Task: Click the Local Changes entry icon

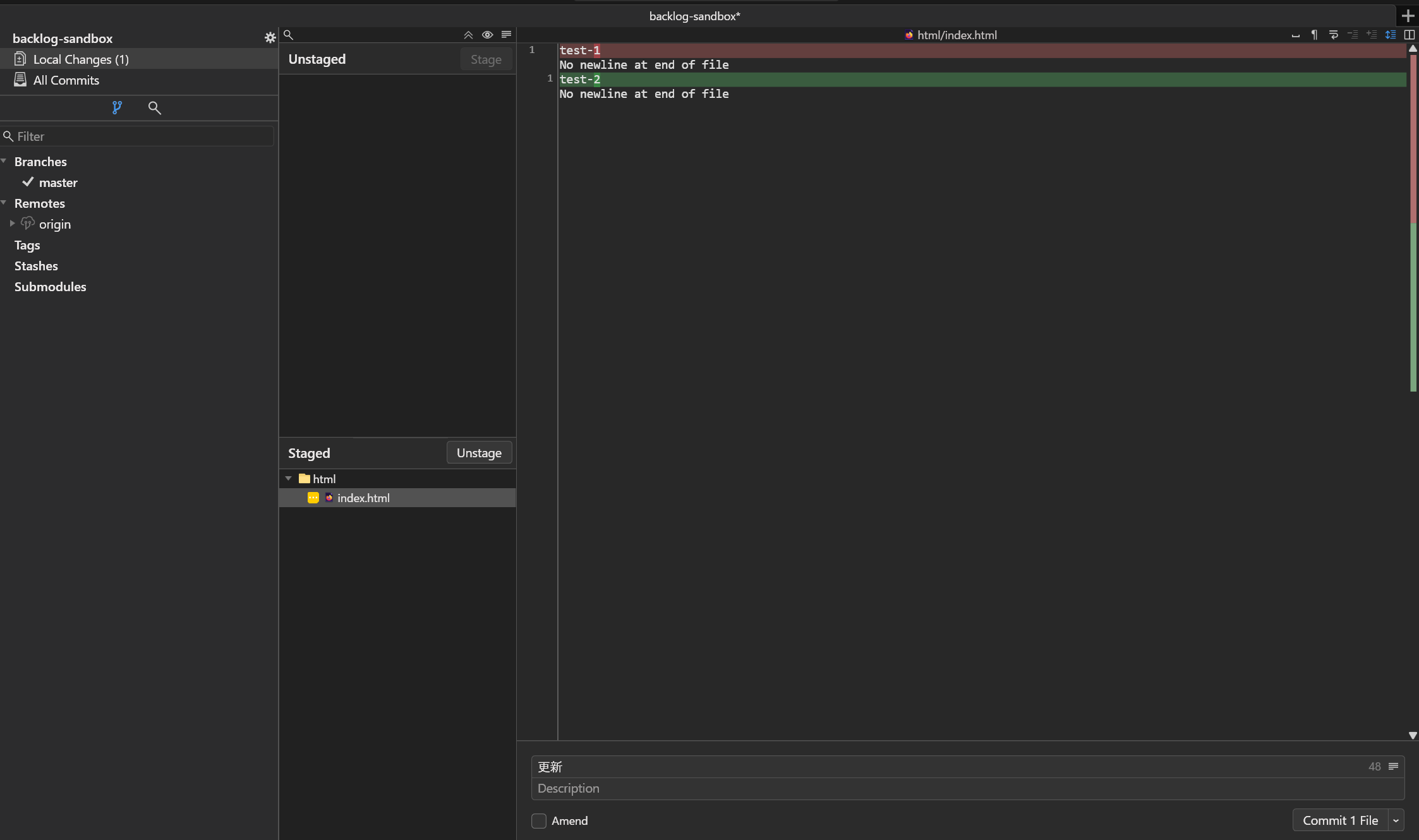Action: tap(20, 59)
